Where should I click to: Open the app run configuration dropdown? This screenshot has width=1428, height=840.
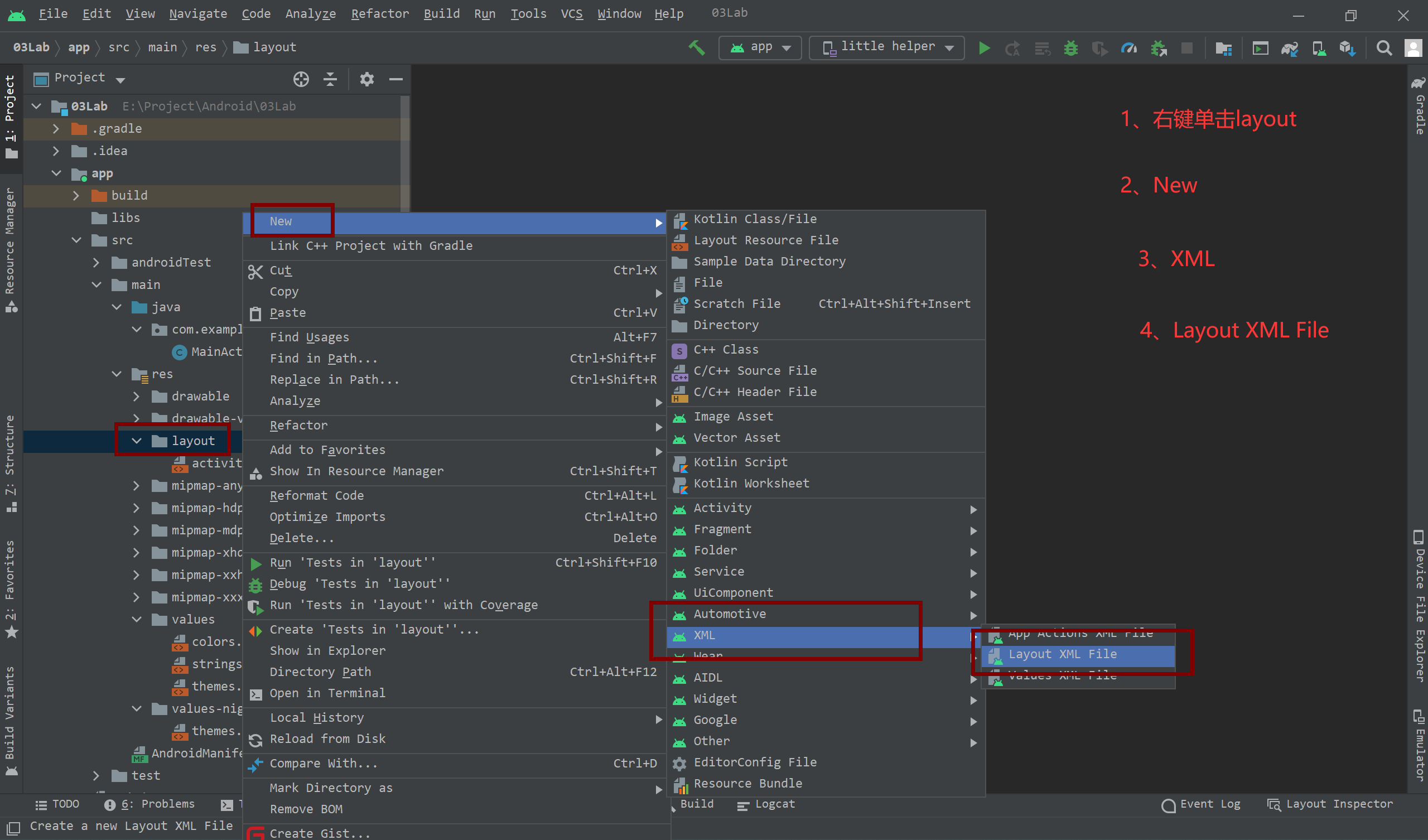[760, 47]
